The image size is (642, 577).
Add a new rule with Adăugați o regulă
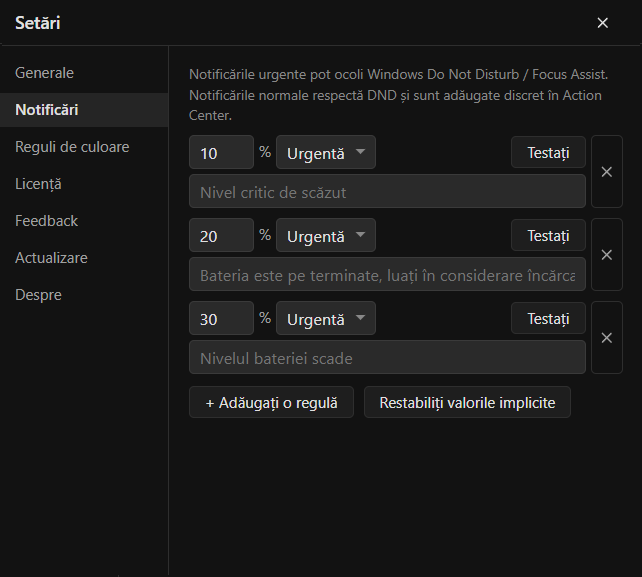271,402
